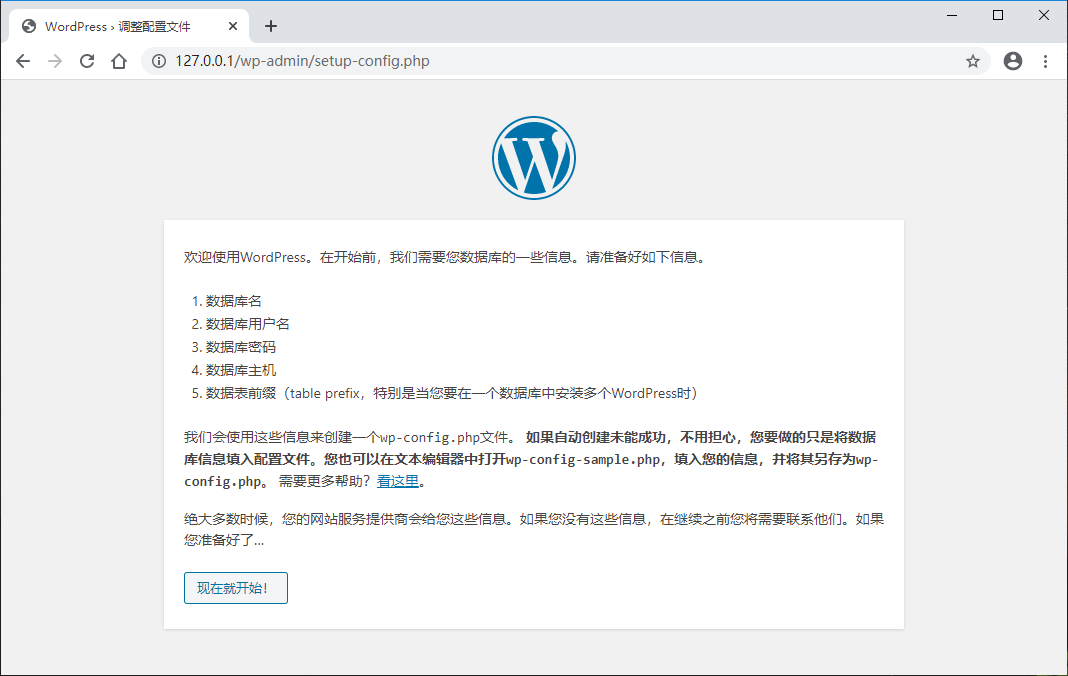
Task: Click the browser forward arrow
Action: 55,61
